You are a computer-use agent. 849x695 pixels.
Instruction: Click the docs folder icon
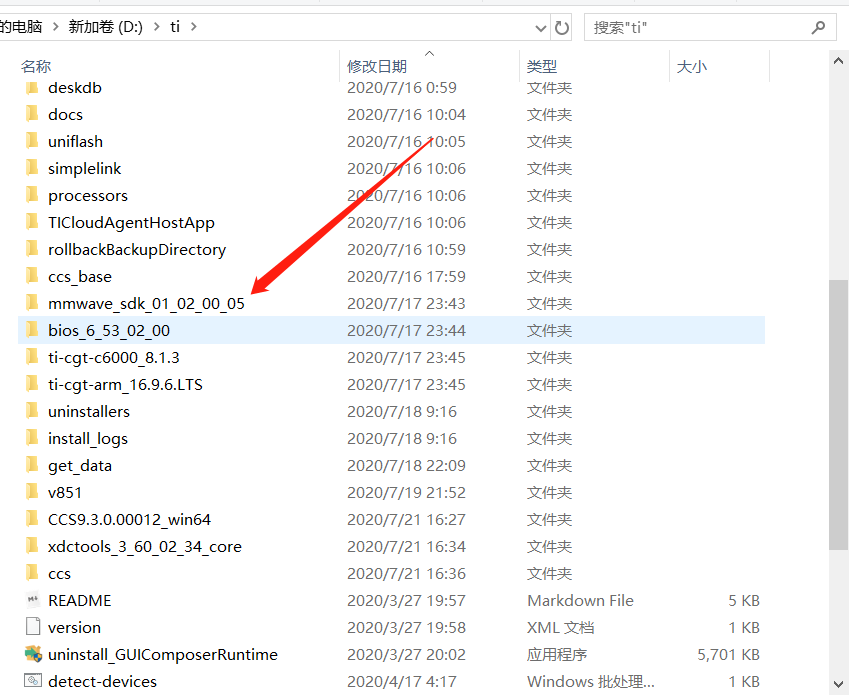32,114
